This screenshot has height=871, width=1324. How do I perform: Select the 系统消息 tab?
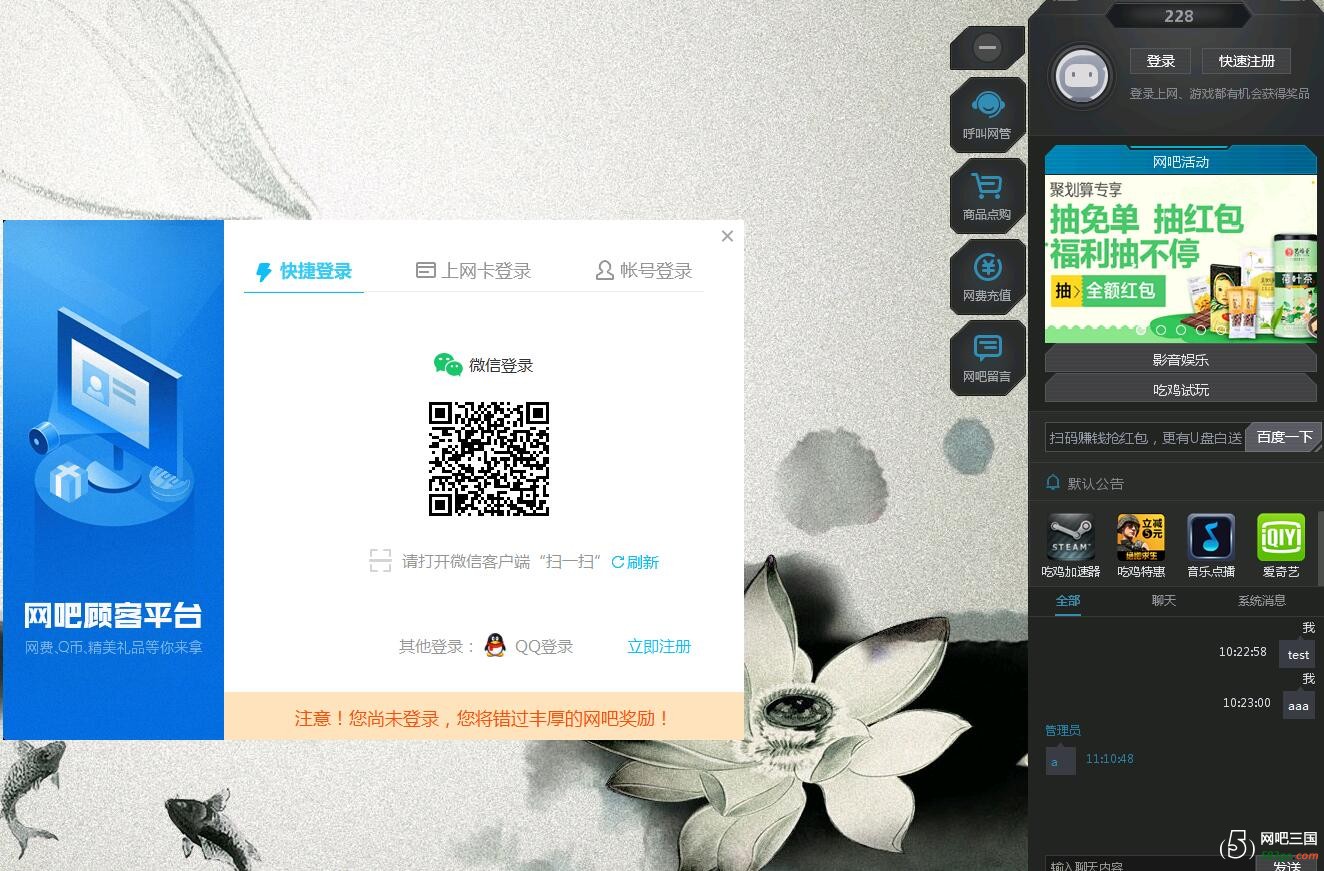1262,600
